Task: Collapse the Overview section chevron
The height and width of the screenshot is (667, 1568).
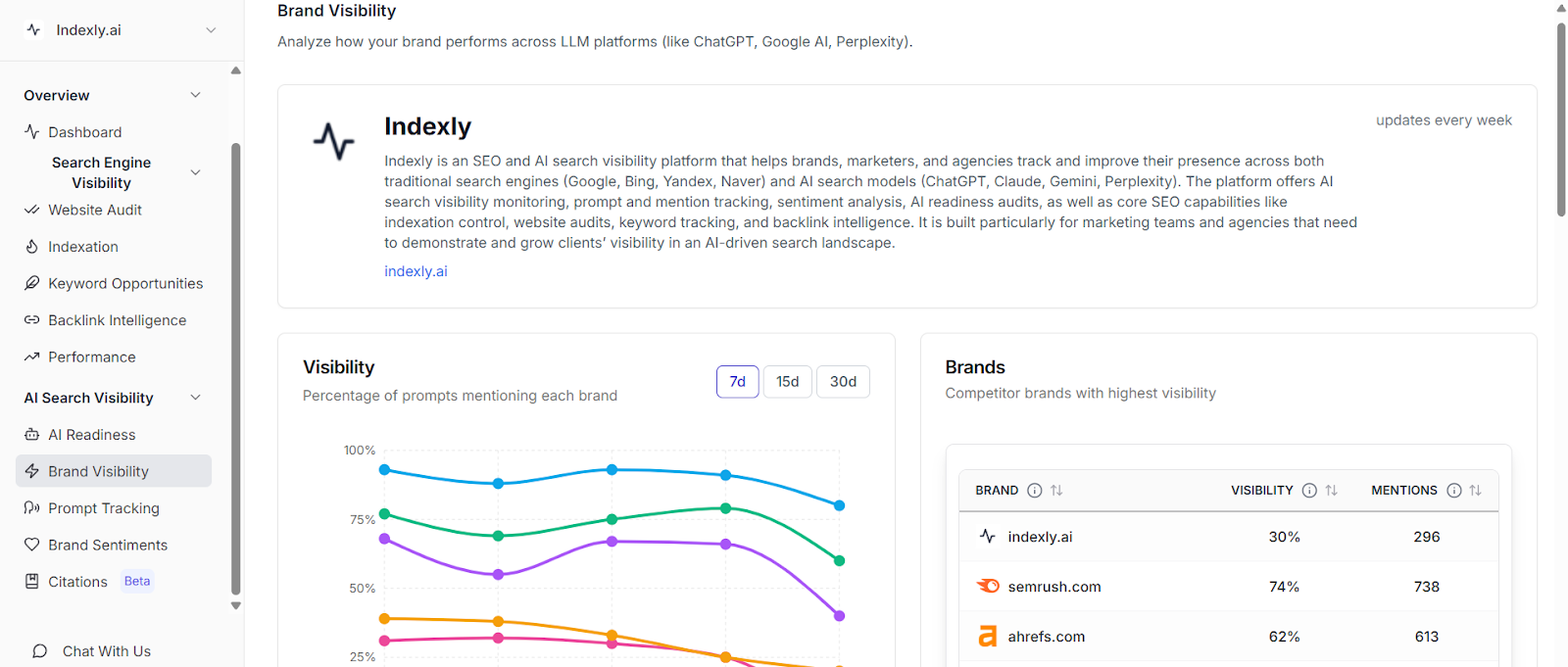Action: point(195,95)
